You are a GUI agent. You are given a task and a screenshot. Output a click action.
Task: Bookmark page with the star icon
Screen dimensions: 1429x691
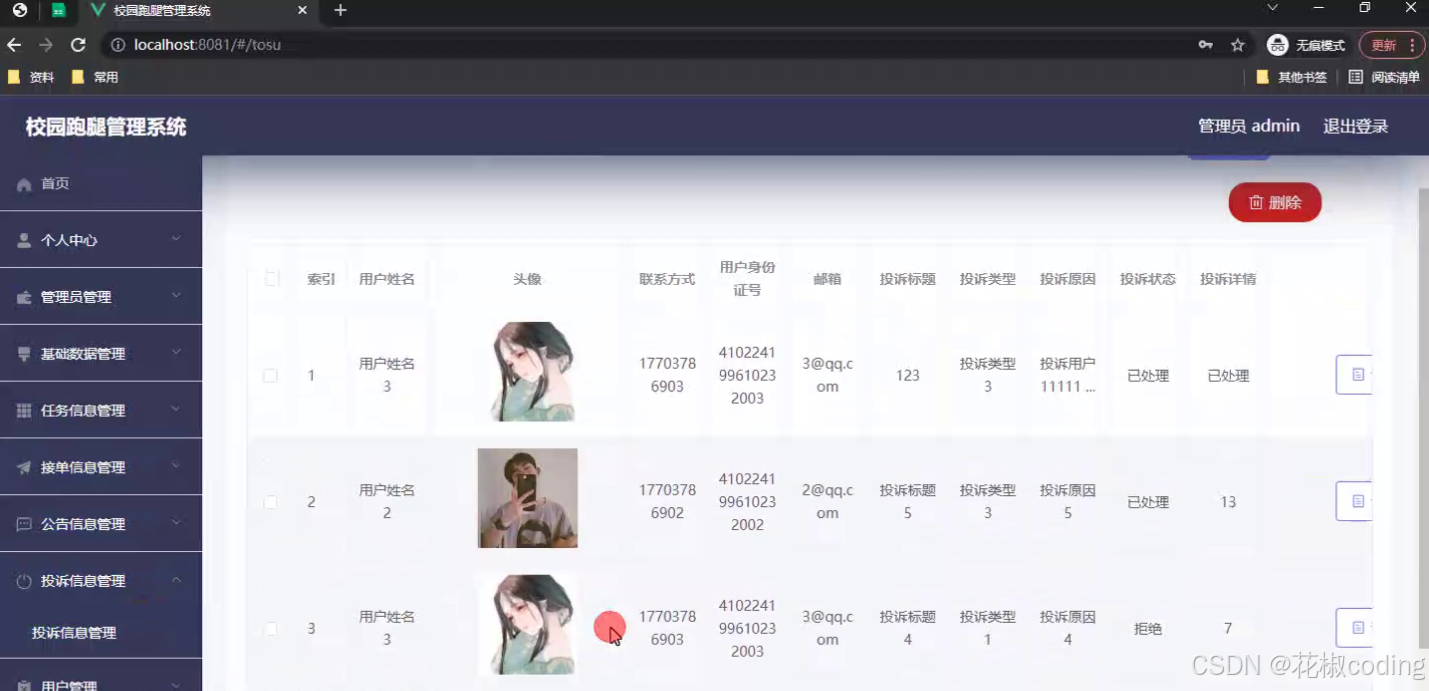coord(1238,45)
